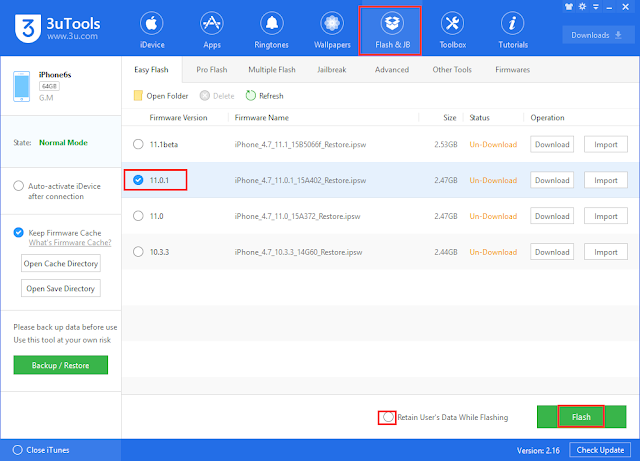This screenshot has height=461, width=640.
Task: Click the Firmware Version column header
Action: point(178,118)
